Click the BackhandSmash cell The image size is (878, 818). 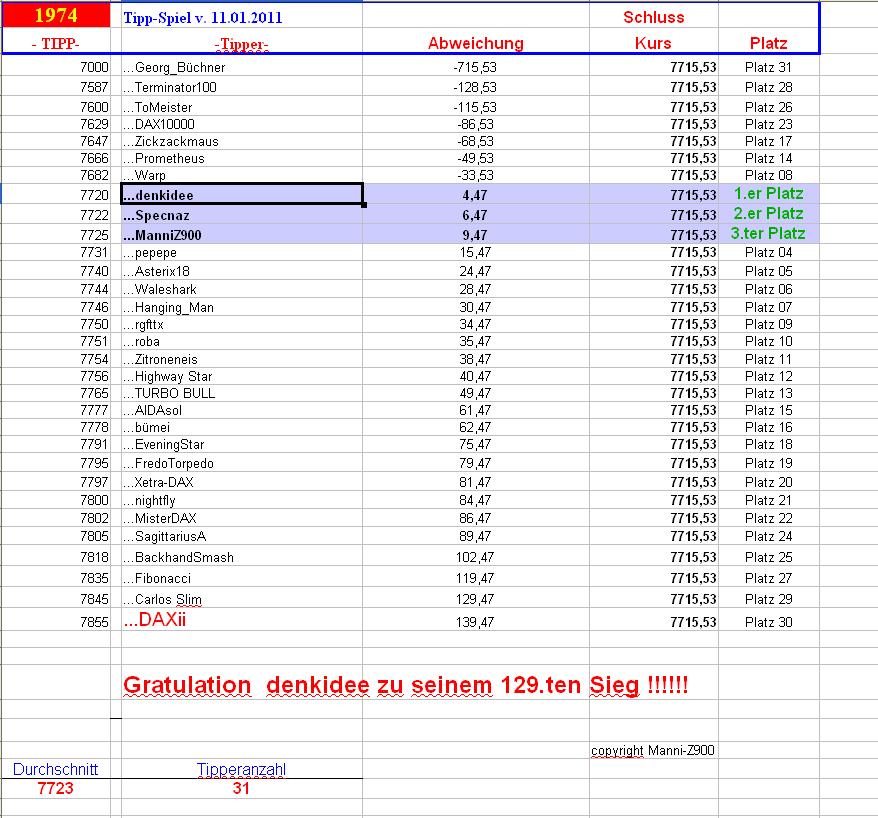[242, 557]
